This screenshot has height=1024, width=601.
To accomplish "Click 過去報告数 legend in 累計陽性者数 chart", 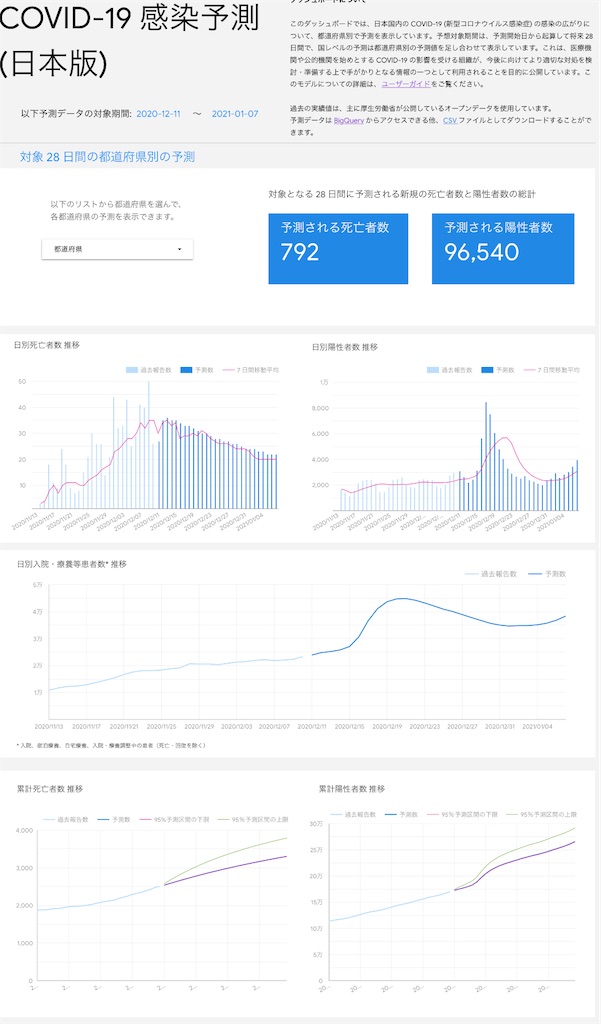I will coord(353,815).
